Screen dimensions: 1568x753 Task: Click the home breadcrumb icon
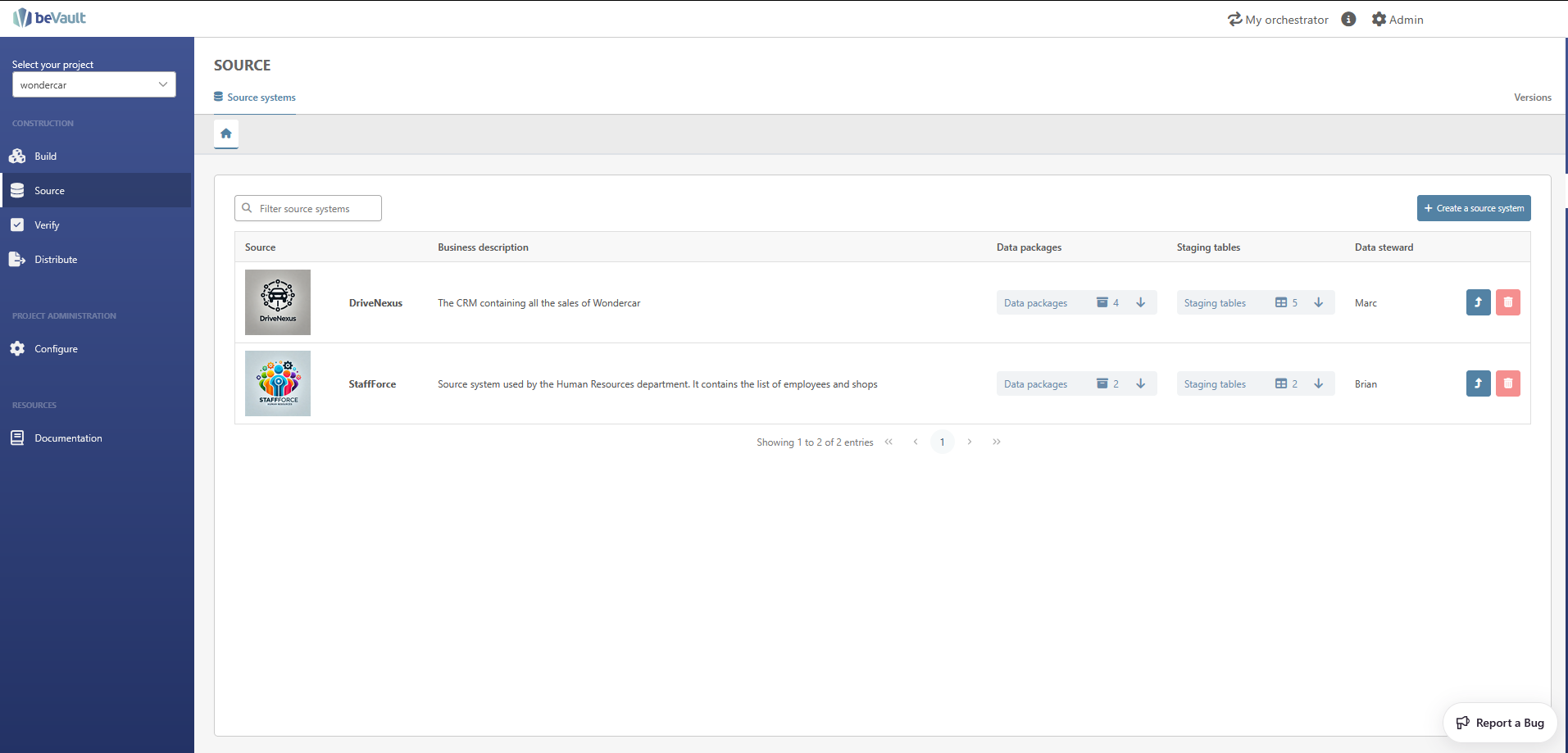[x=226, y=134]
